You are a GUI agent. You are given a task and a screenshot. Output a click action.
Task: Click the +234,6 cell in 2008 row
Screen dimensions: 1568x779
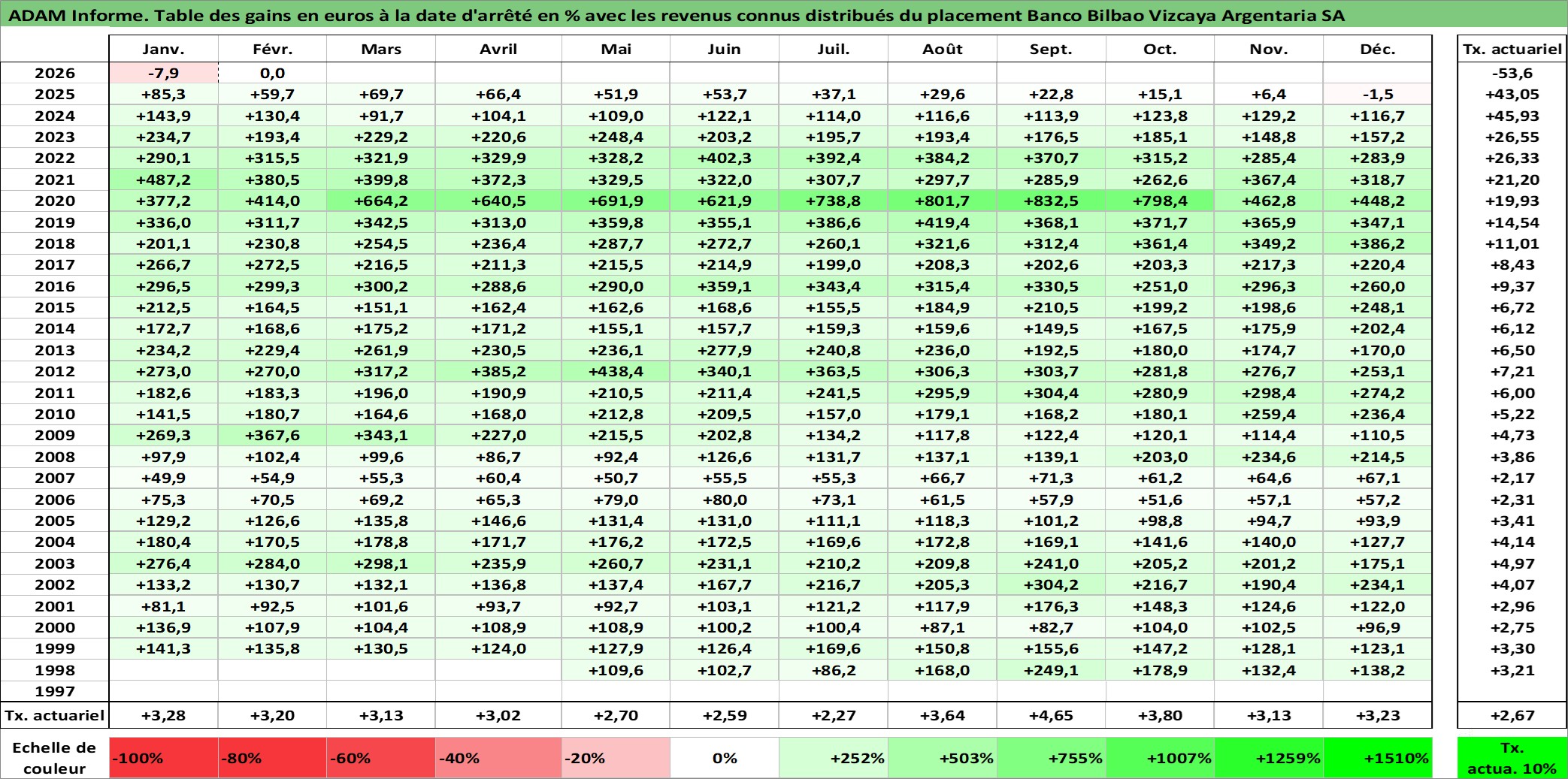(x=1269, y=457)
